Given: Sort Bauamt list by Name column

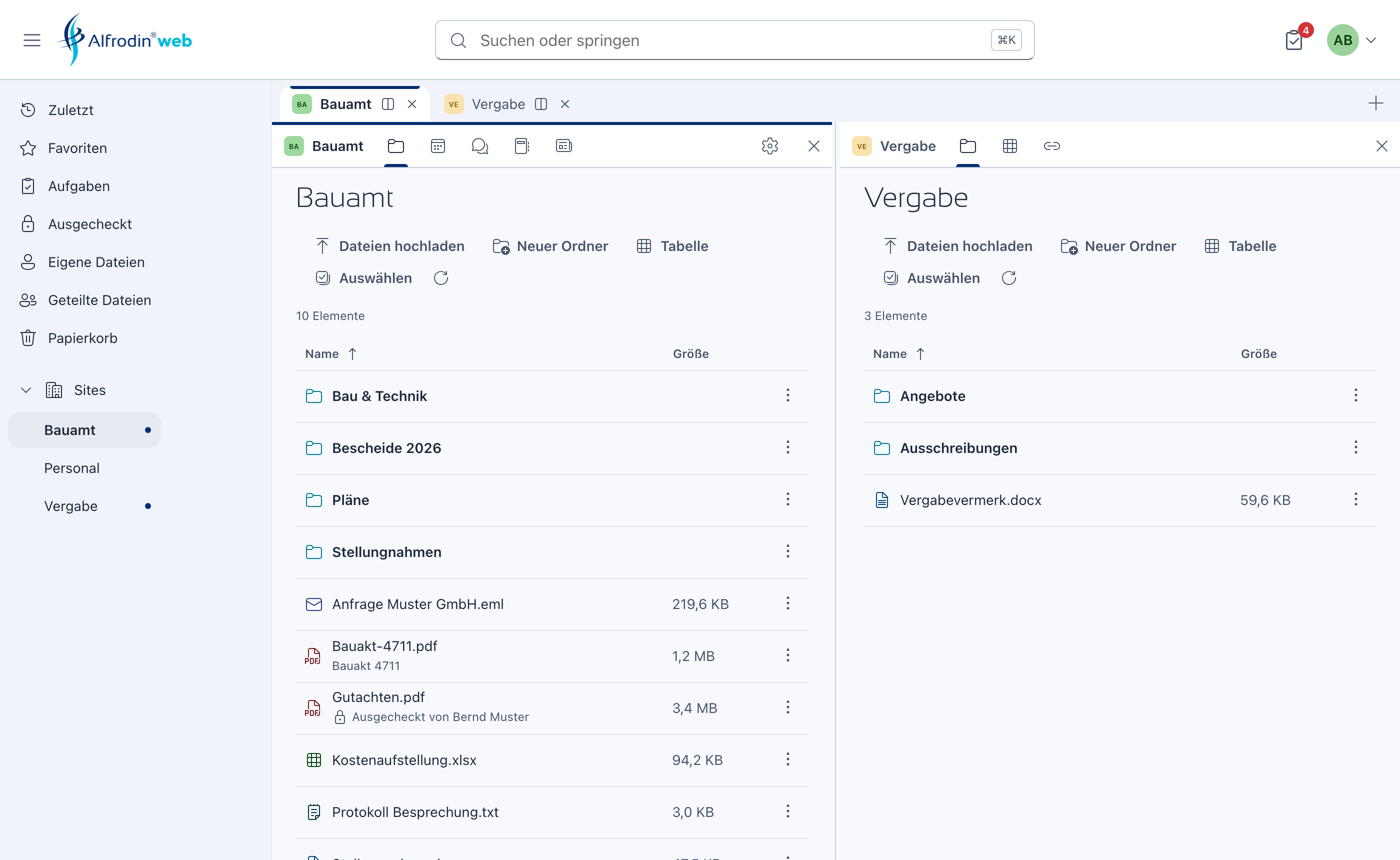Looking at the screenshot, I should click(x=330, y=354).
